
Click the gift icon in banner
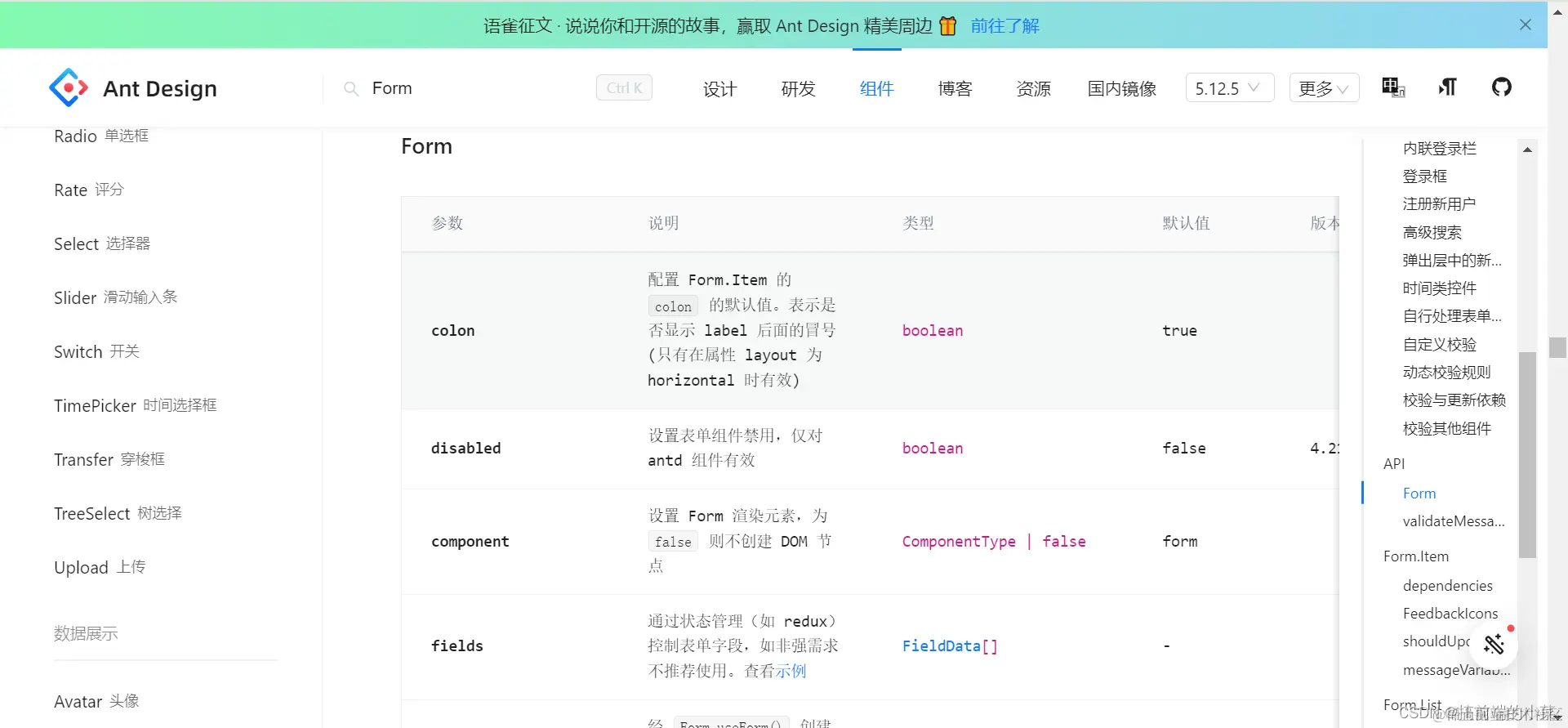[x=948, y=25]
